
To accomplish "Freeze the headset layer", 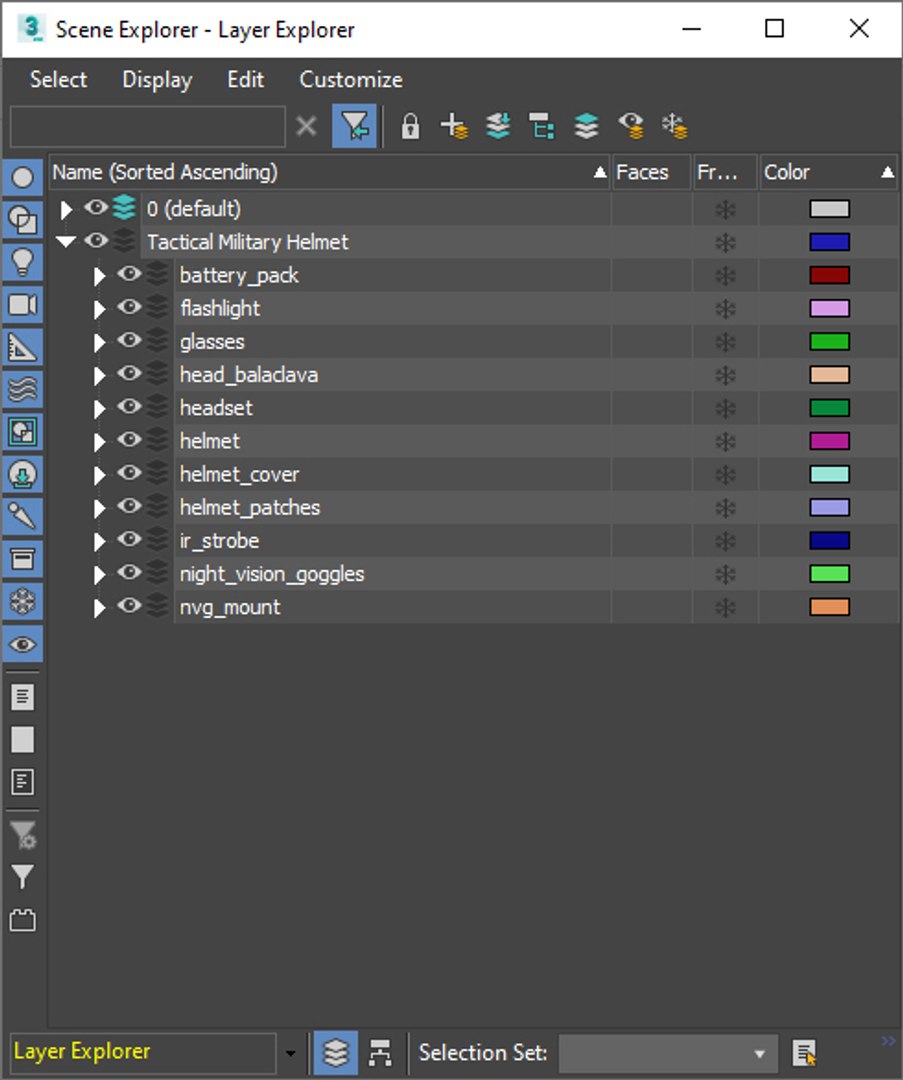I will coord(725,408).
